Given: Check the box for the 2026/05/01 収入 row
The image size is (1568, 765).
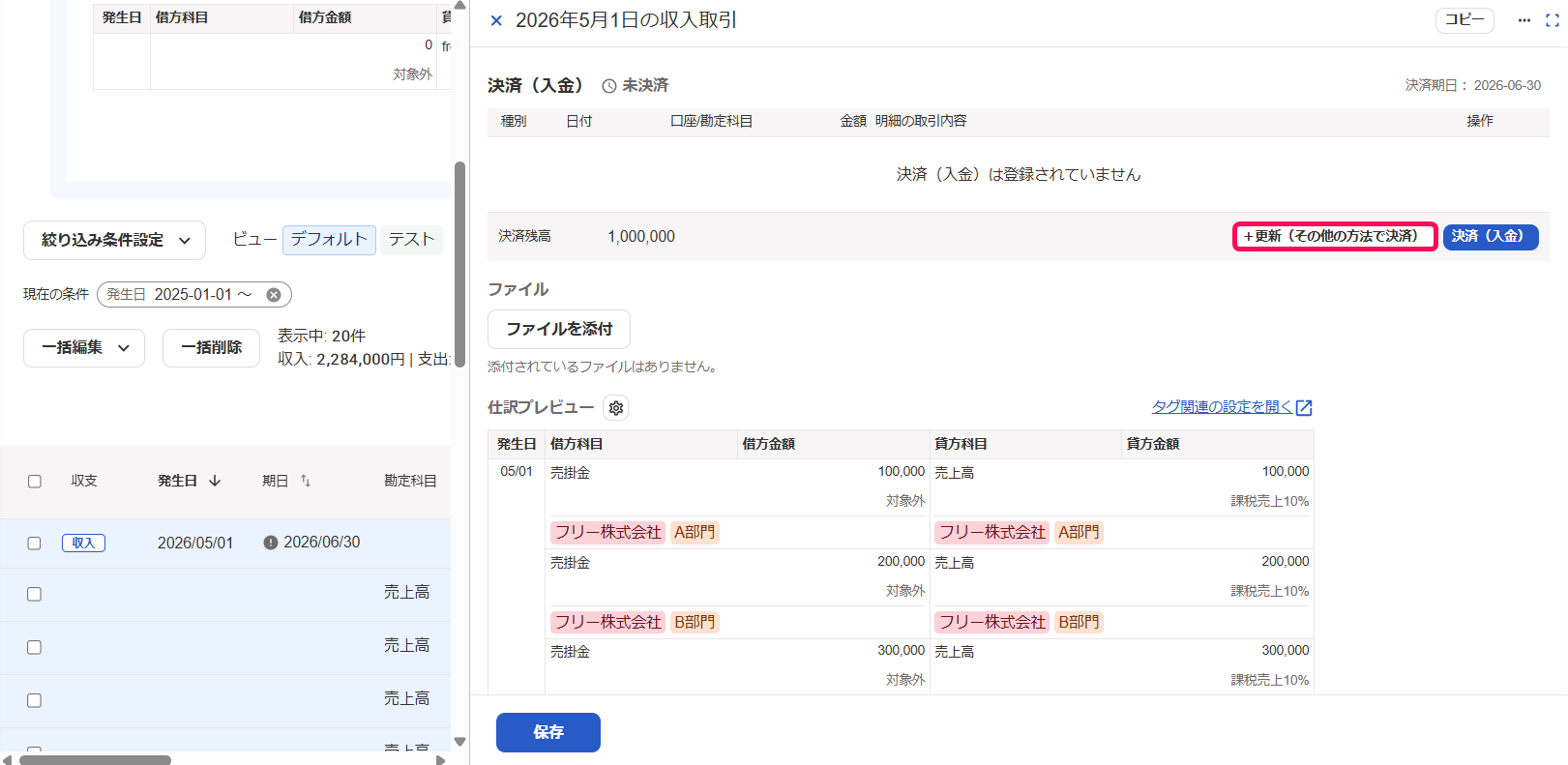Looking at the screenshot, I should click(x=35, y=544).
